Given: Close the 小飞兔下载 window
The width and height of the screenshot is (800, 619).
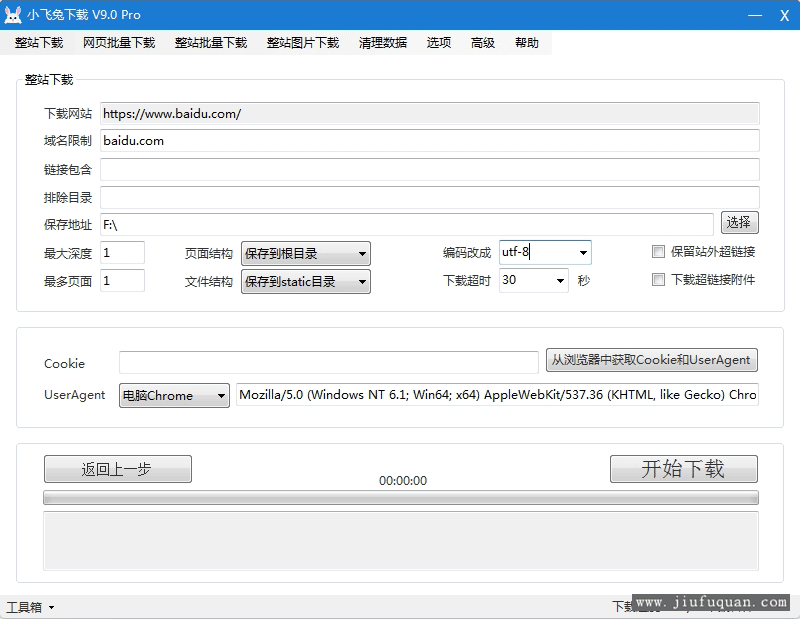Looking at the screenshot, I should coord(784,16).
